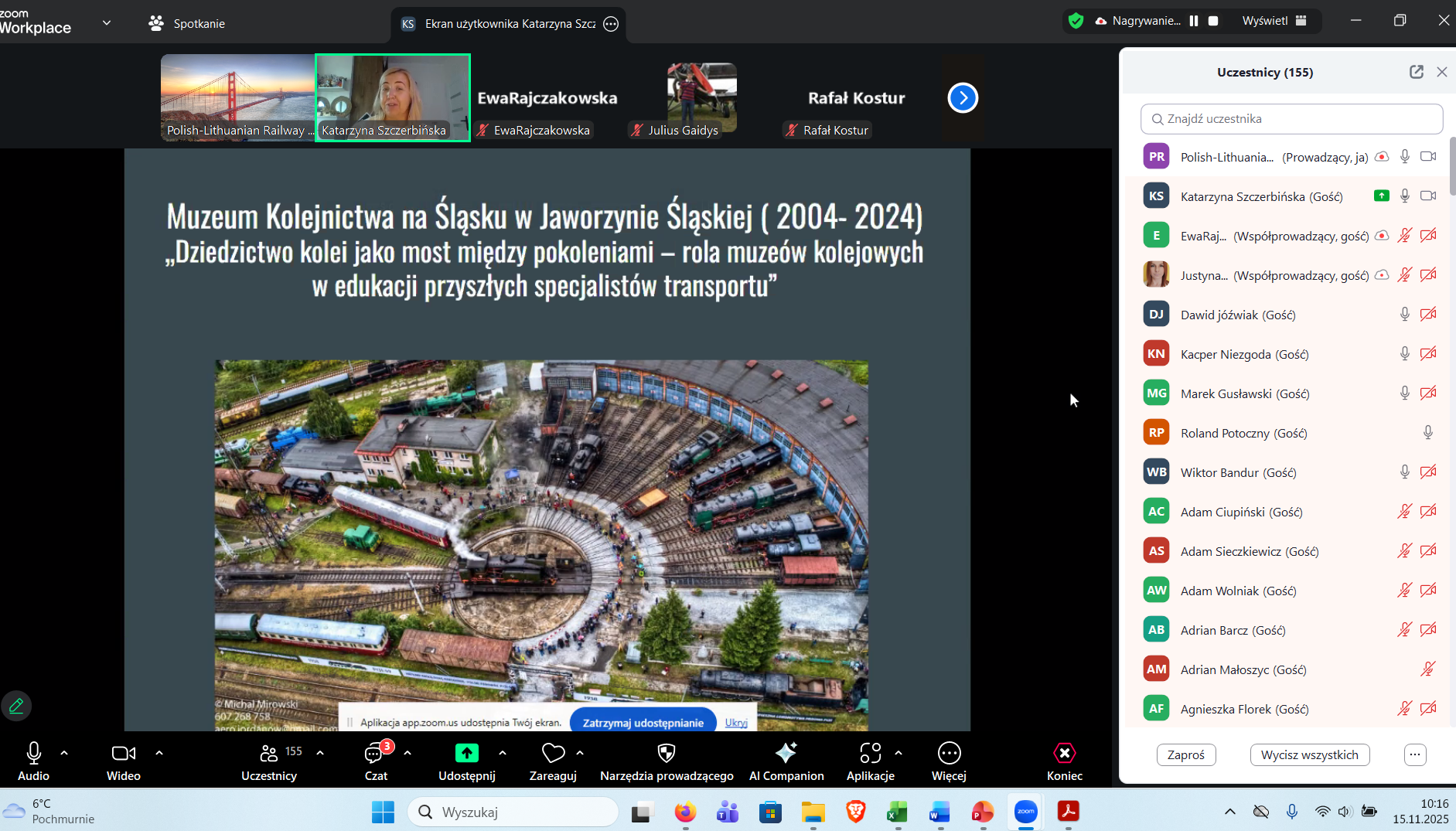
Task: Open the Aplikacje apps icon
Action: pos(870,753)
